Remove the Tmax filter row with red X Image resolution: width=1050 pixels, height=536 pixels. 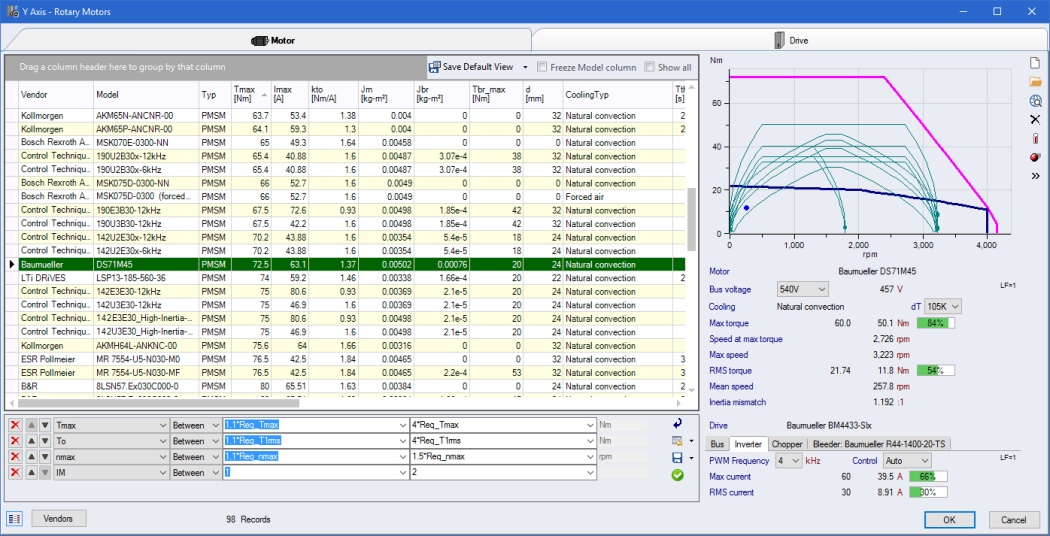(x=15, y=425)
